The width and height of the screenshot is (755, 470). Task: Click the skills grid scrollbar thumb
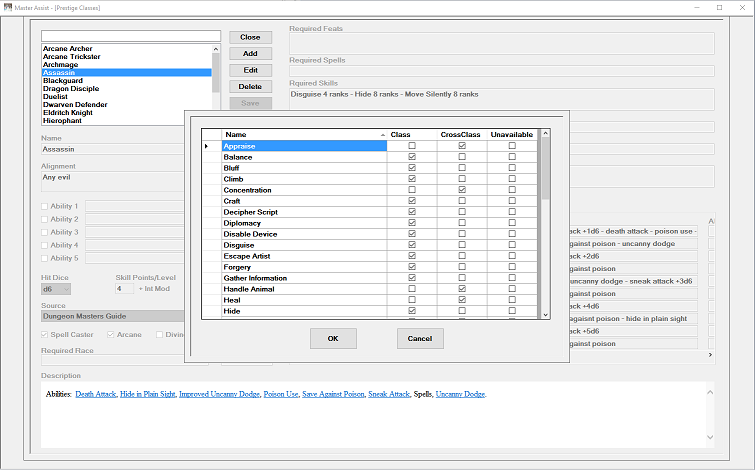(546, 169)
